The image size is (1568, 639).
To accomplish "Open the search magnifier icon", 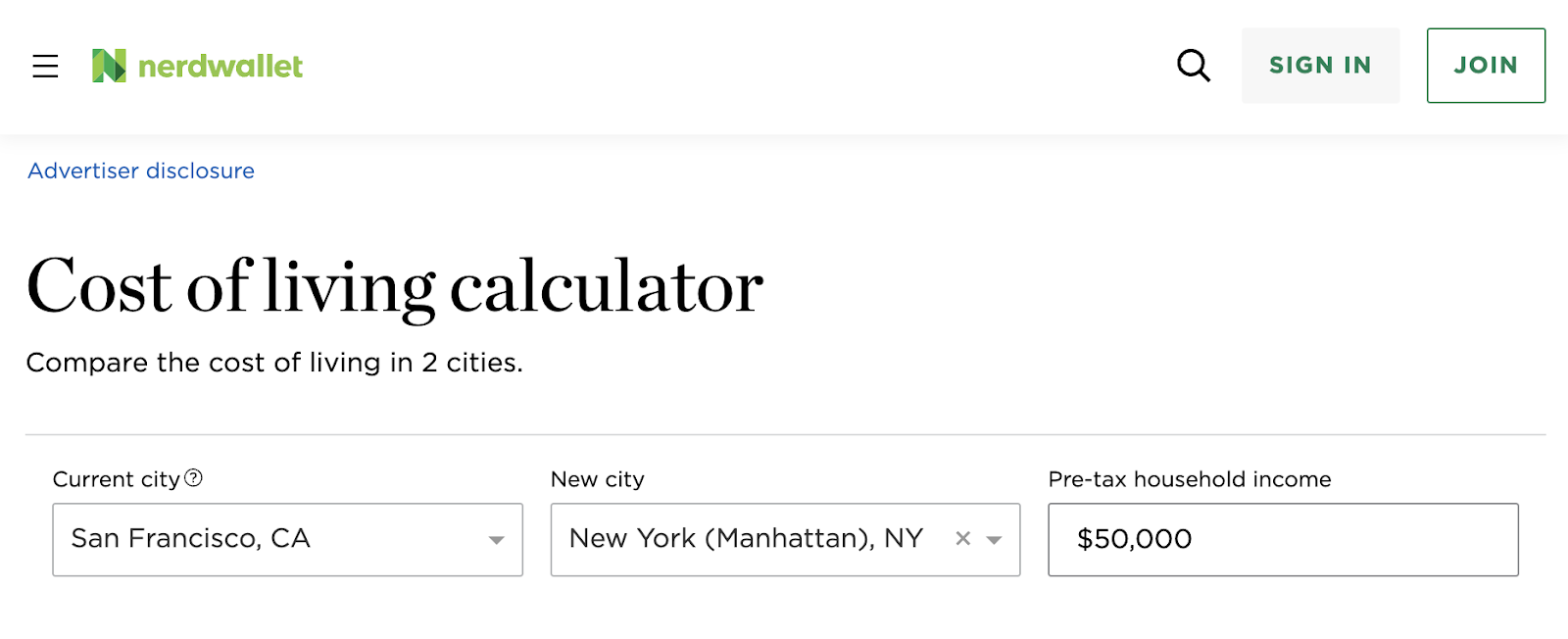I will click(x=1193, y=66).
